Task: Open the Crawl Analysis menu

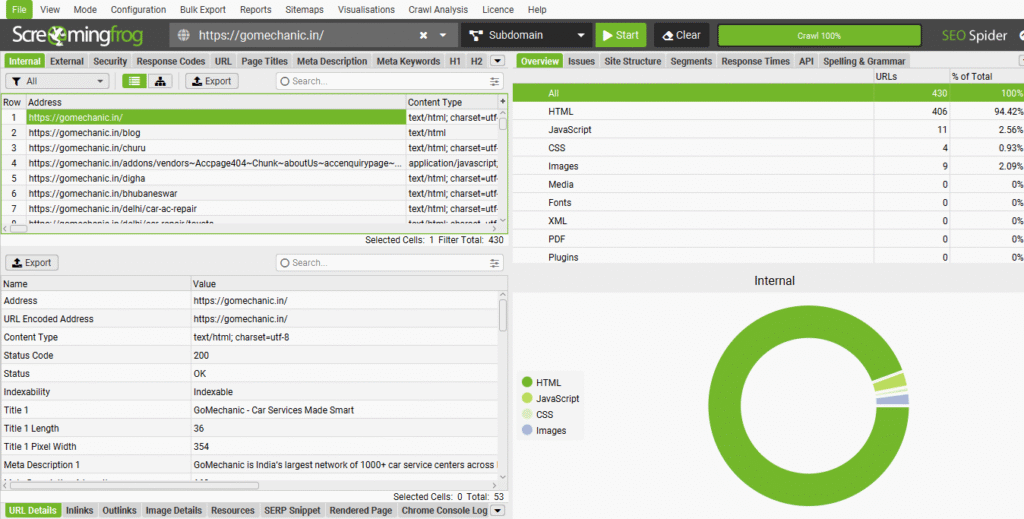Action: pos(438,9)
